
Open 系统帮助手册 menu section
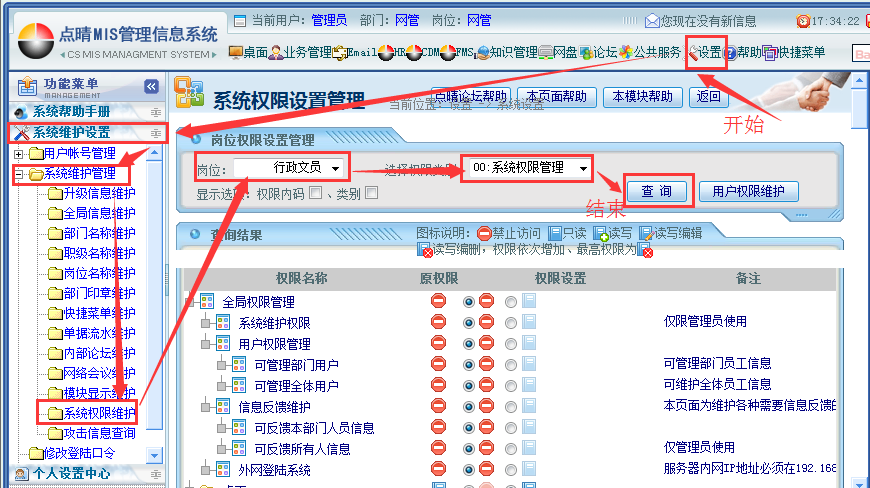(72, 112)
